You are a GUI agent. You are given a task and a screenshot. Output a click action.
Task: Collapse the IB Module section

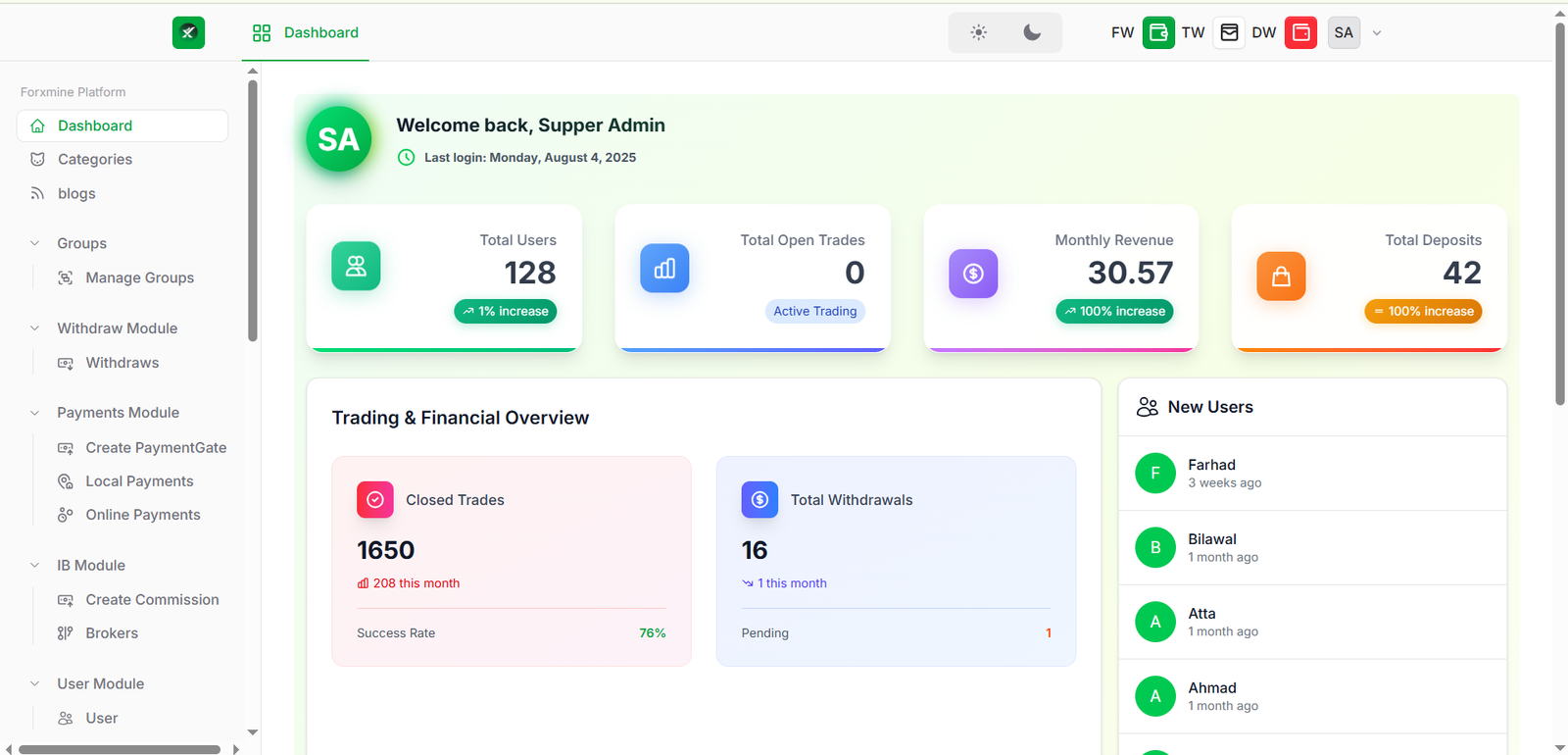pyautogui.click(x=35, y=566)
